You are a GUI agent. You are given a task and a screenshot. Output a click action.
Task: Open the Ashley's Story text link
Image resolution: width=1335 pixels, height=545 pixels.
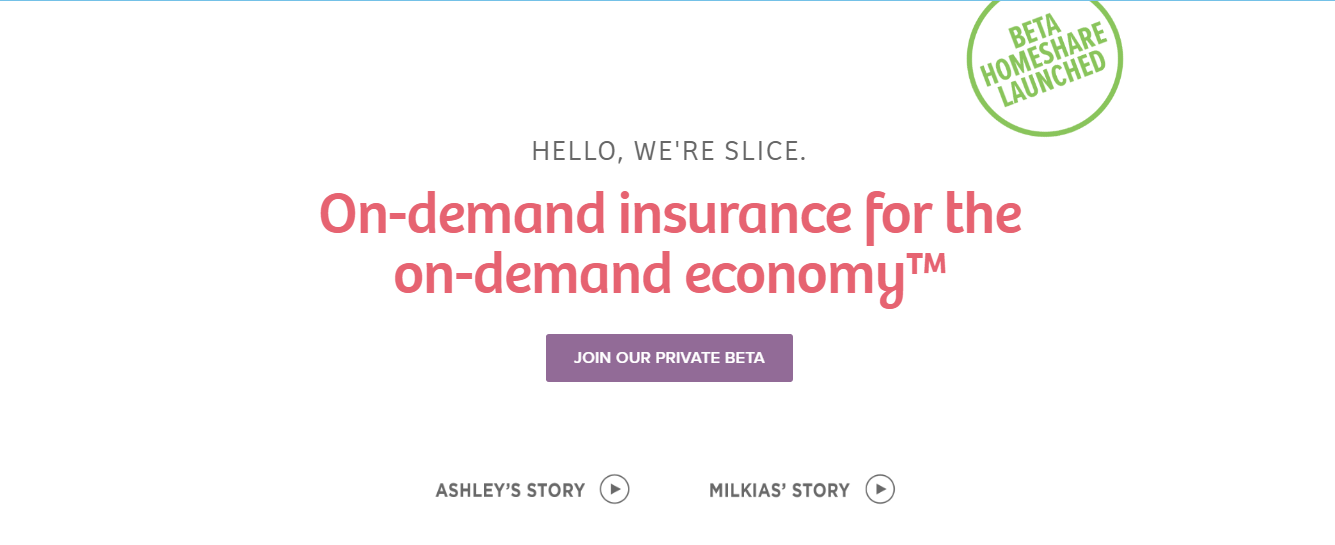point(510,491)
